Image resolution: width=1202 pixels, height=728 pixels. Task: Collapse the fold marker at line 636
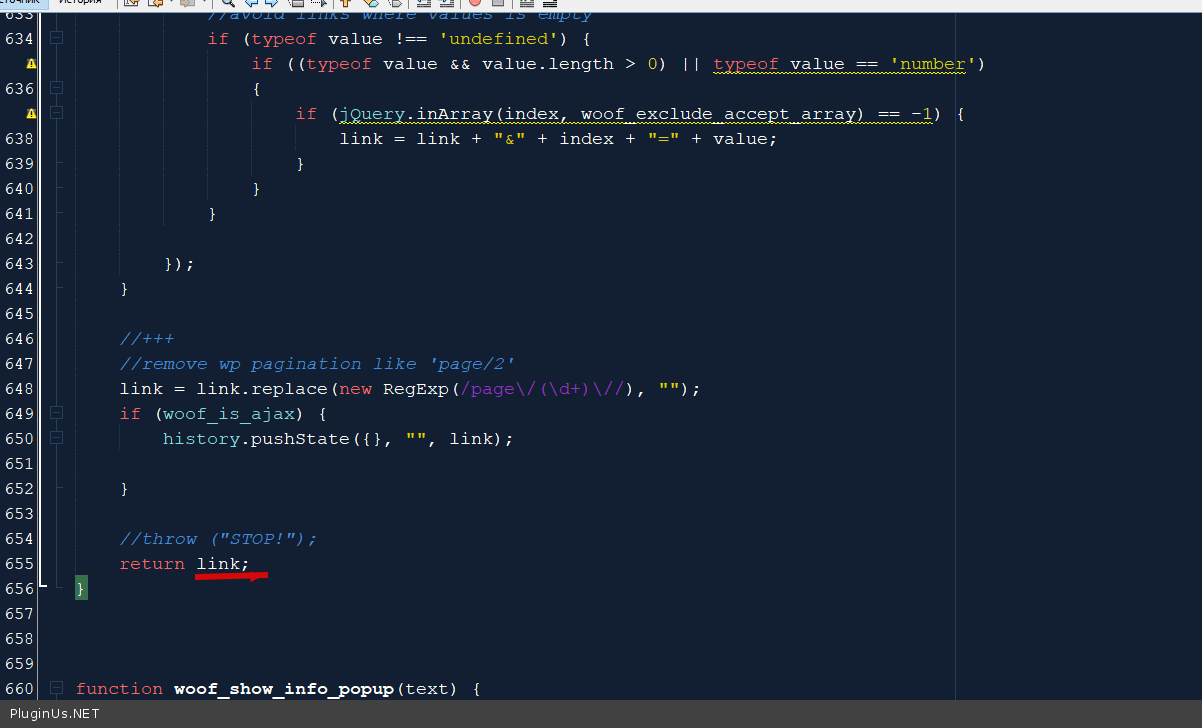56,89
